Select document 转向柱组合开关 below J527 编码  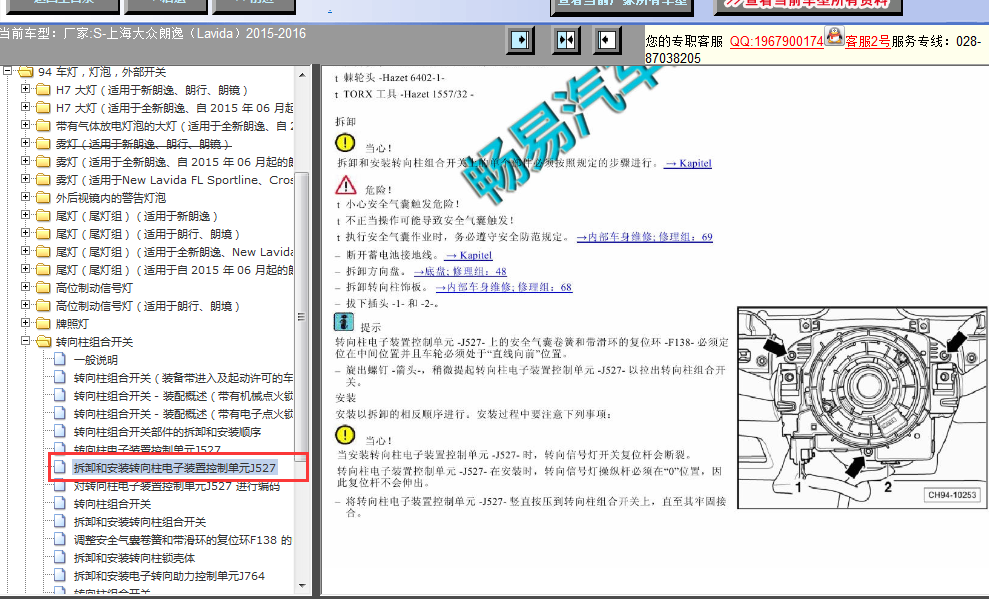tap(112, 504)
